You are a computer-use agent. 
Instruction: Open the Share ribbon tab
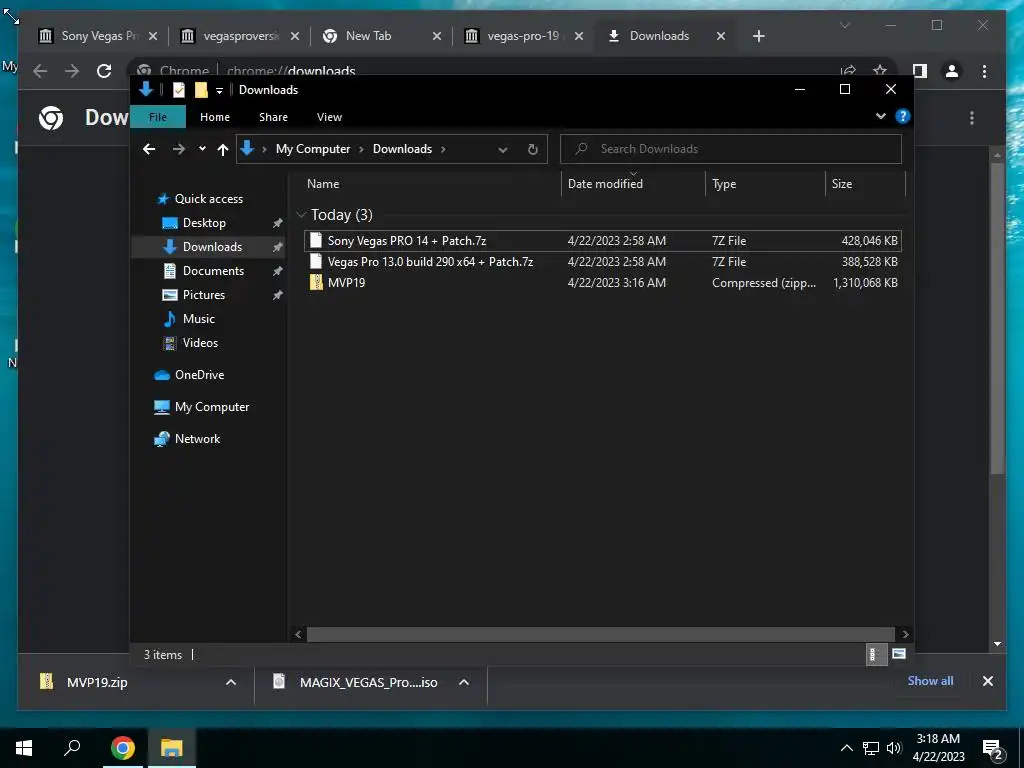click(273, 117)
